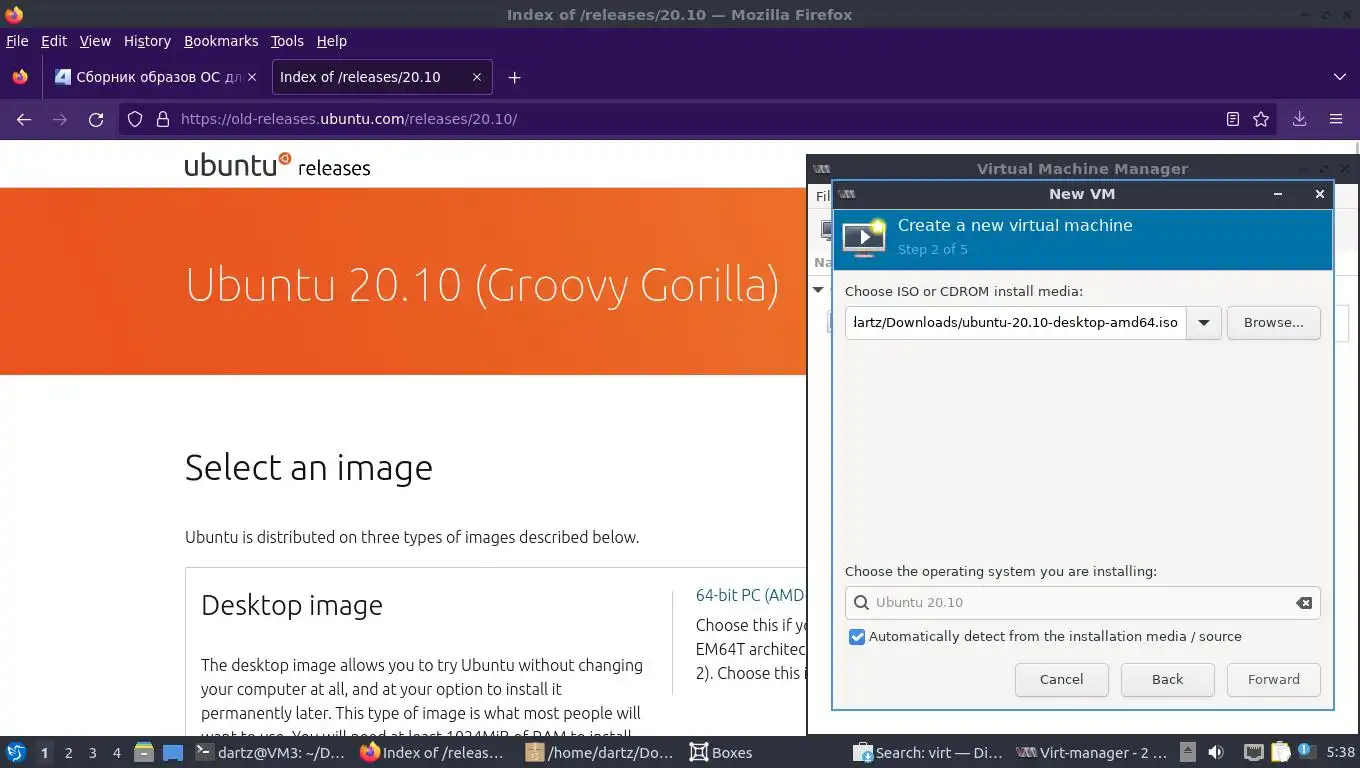Expand the list all tabs chevron
Viewport: 1360px width, 768px height.
pos(1340,77)
